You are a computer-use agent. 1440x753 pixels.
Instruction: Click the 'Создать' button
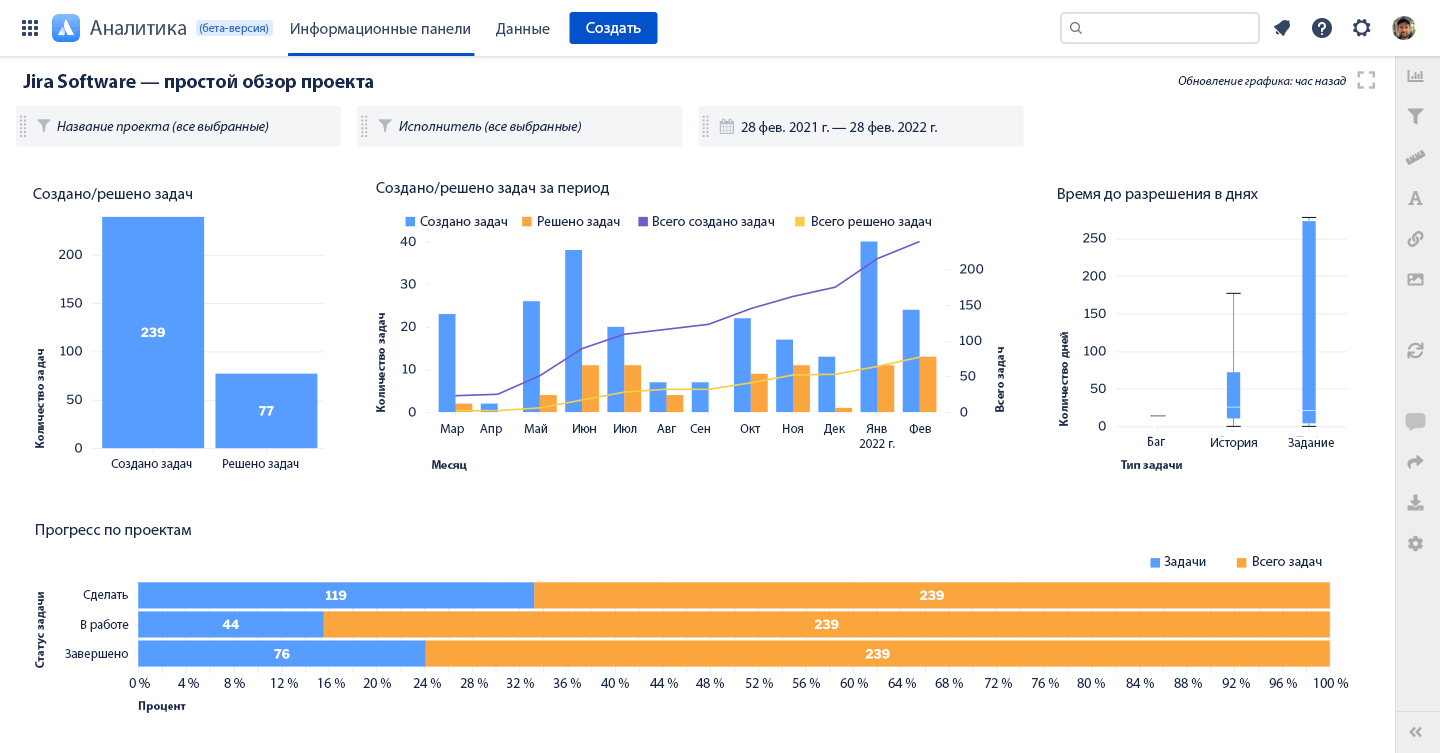pyautogui.click(x=613, y=28)
